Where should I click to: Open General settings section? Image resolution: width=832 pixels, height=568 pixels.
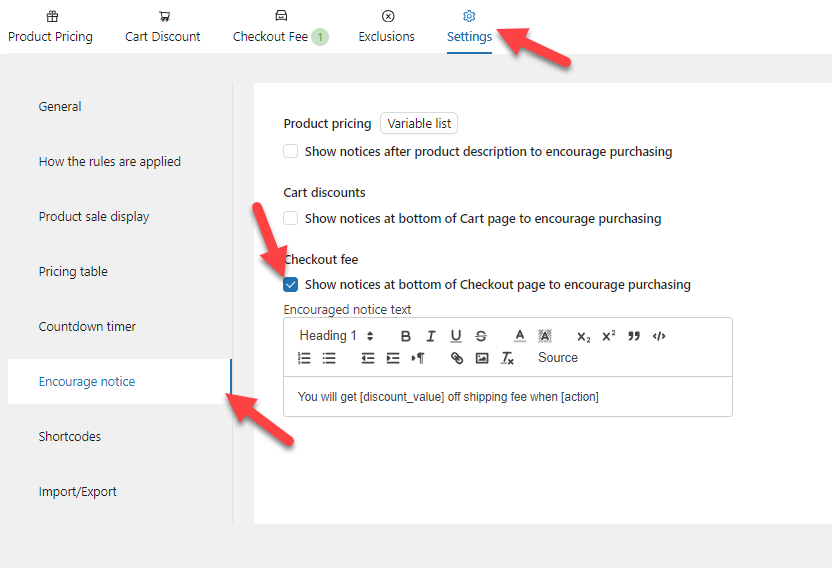60,107
